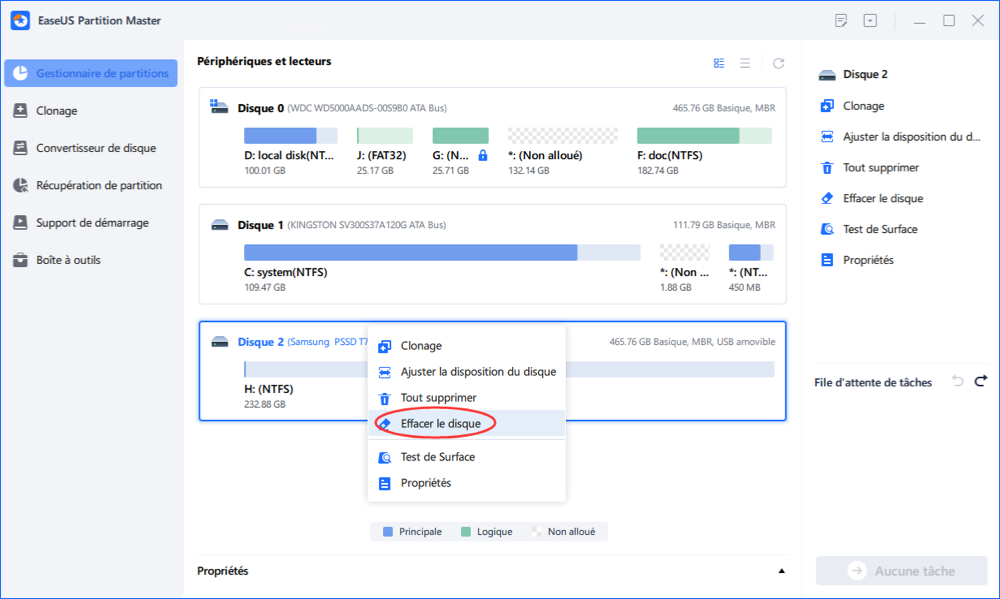Select C: system(NTFS) partition bar
Viewport: 1000px width, 599px height.
[x=442, y=252]
